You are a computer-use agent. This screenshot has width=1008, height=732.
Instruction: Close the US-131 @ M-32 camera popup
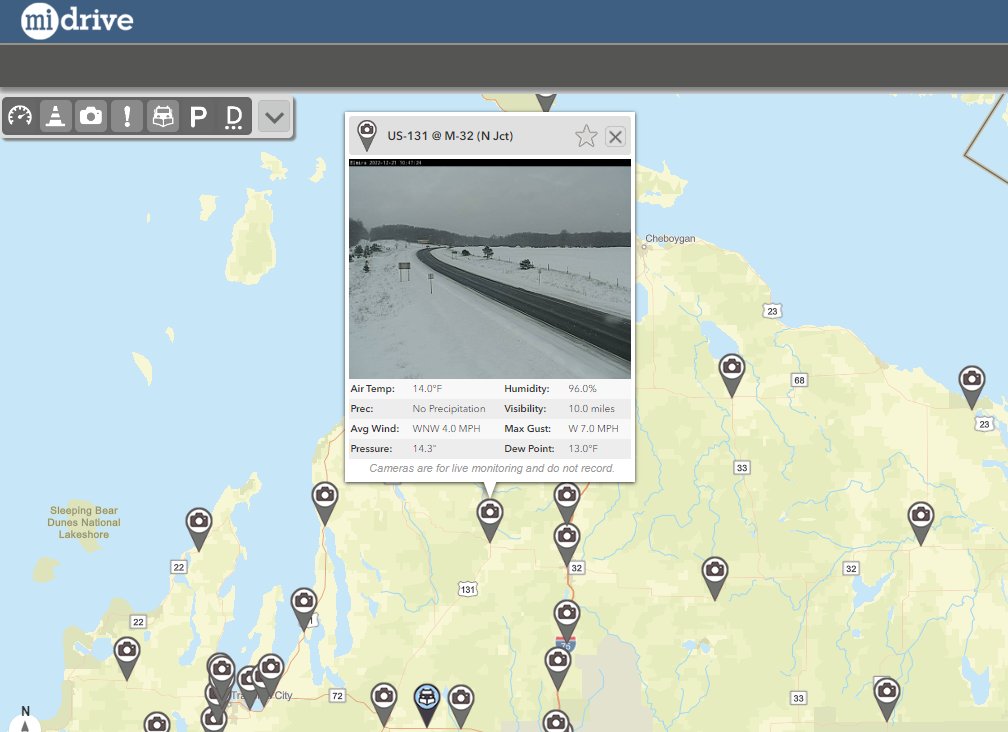point(615,136)
